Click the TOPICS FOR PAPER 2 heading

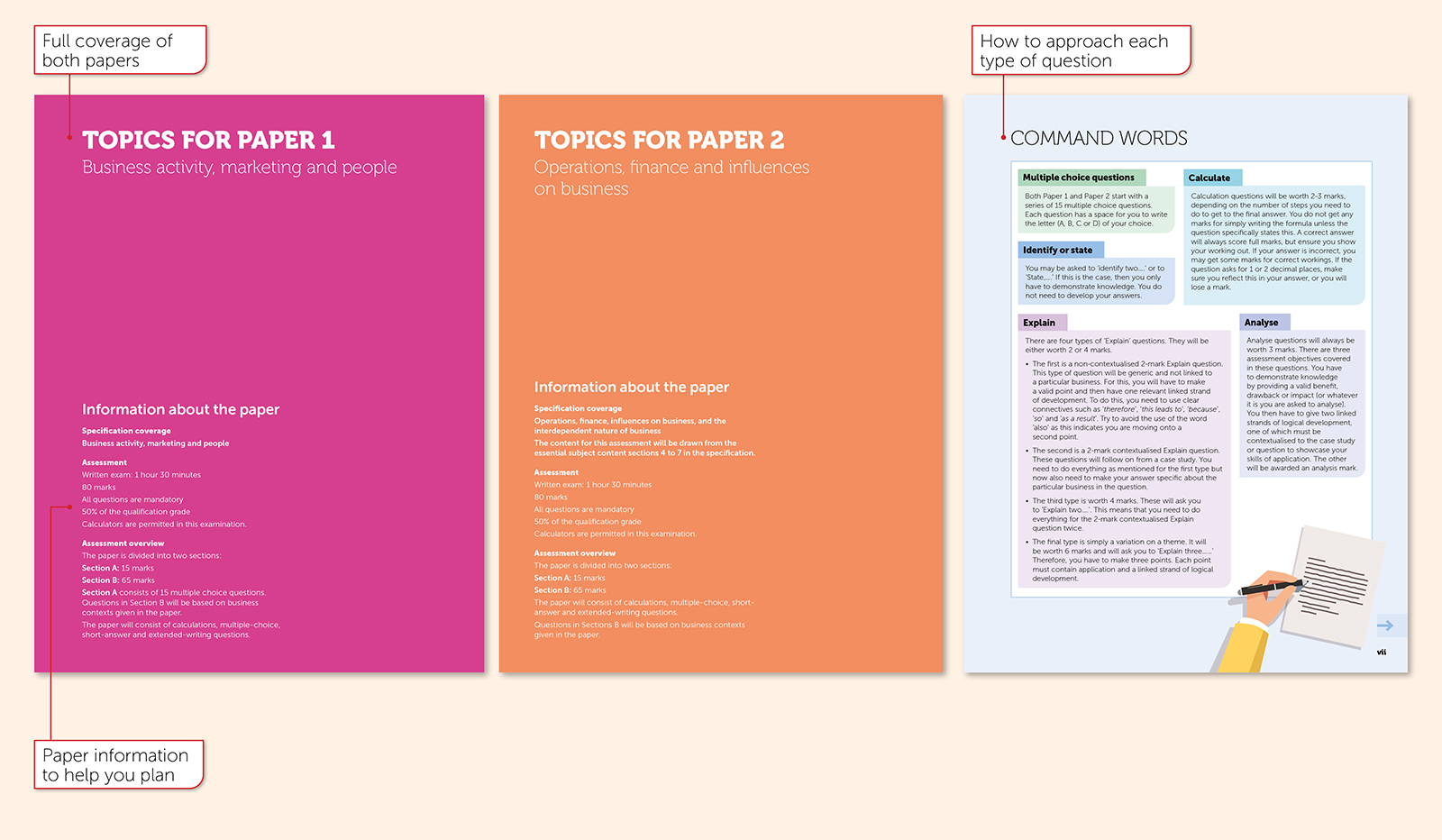[x=659, y=140]
